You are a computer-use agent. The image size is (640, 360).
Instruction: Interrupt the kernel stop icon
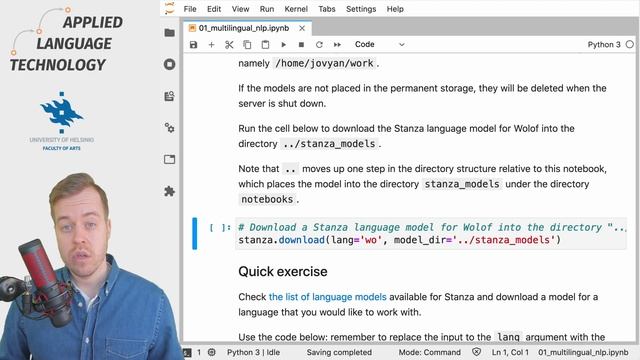pos(301,44)
